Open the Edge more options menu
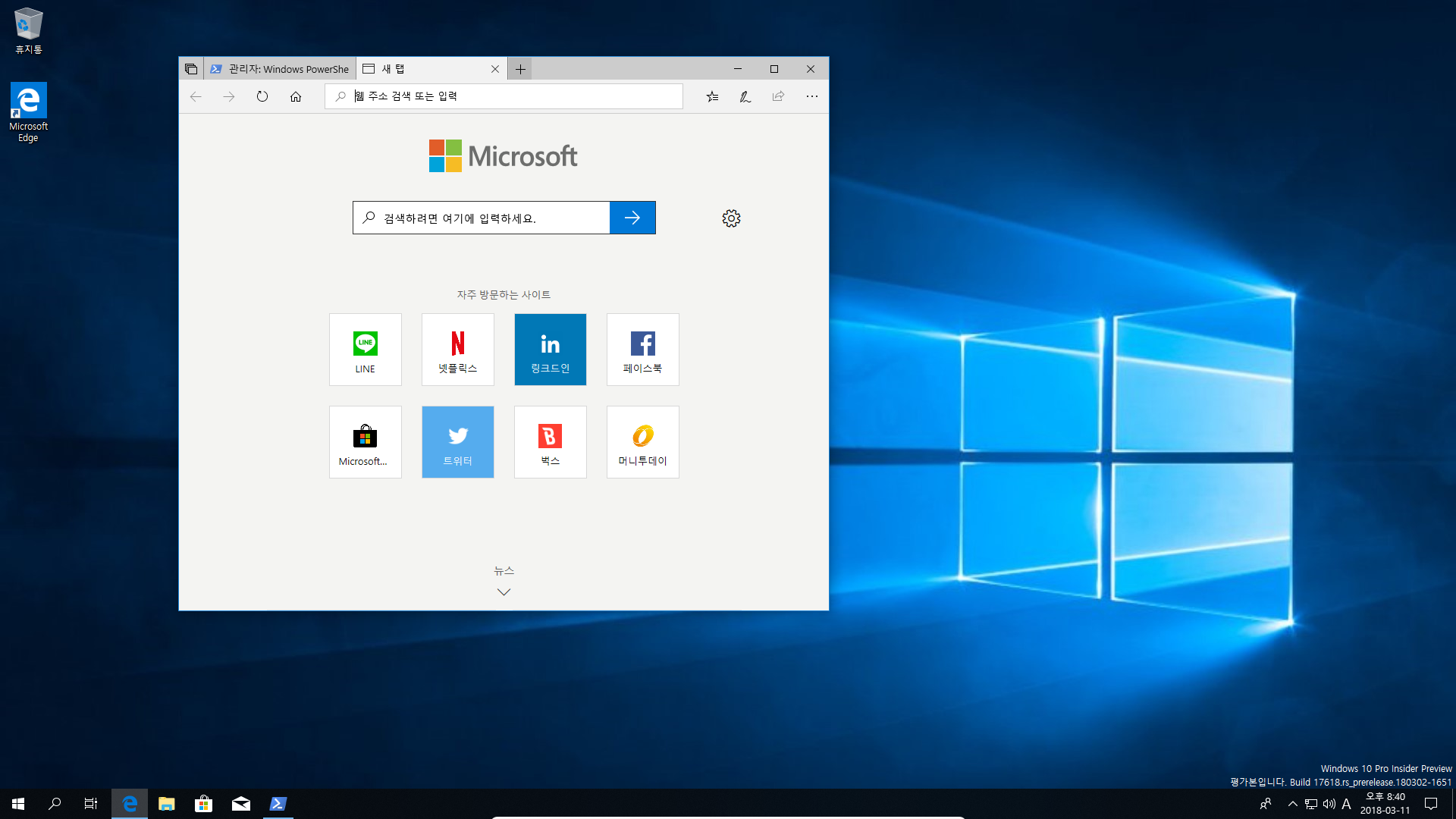The image size is (1456, 819). coord(812,96)
